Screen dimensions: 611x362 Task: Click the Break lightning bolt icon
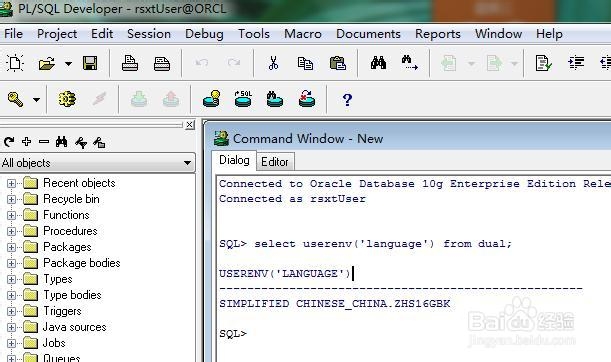(x=99, y=99)
